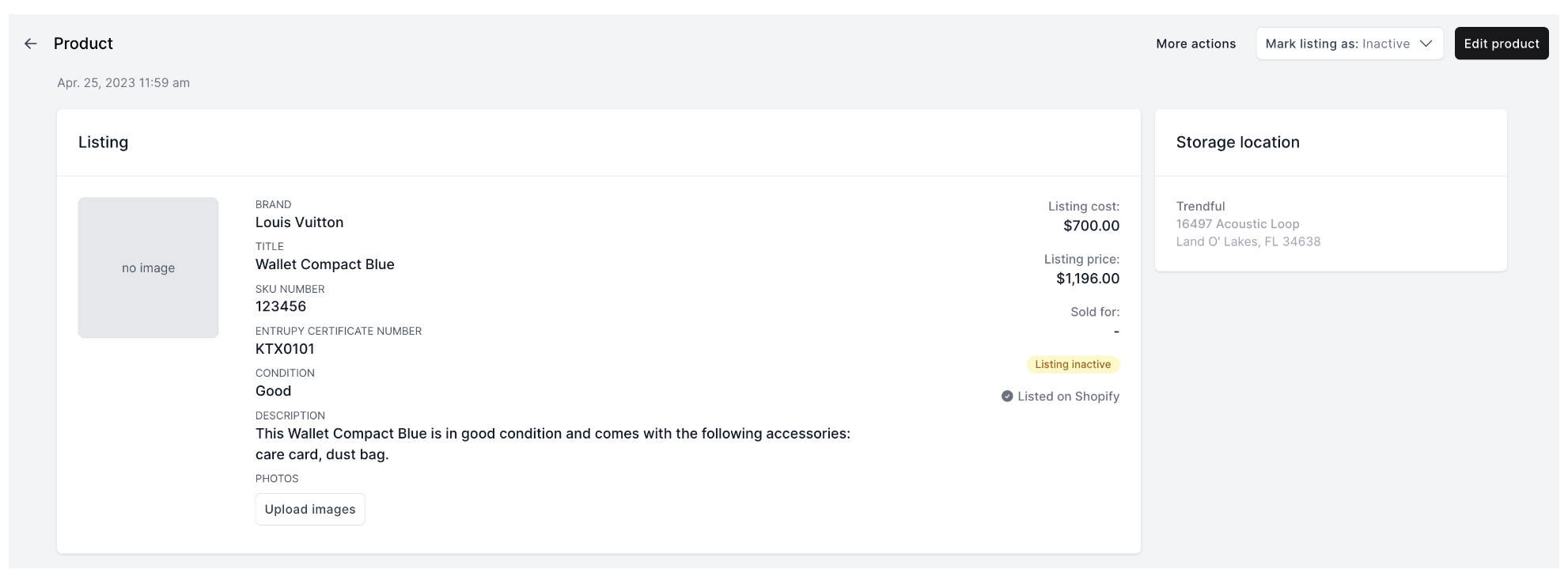The height and width of the screenshot is (573, 1568).
Task: Click the Listed on Shopify checkmark icon
Action: [x=1007, y=397]
